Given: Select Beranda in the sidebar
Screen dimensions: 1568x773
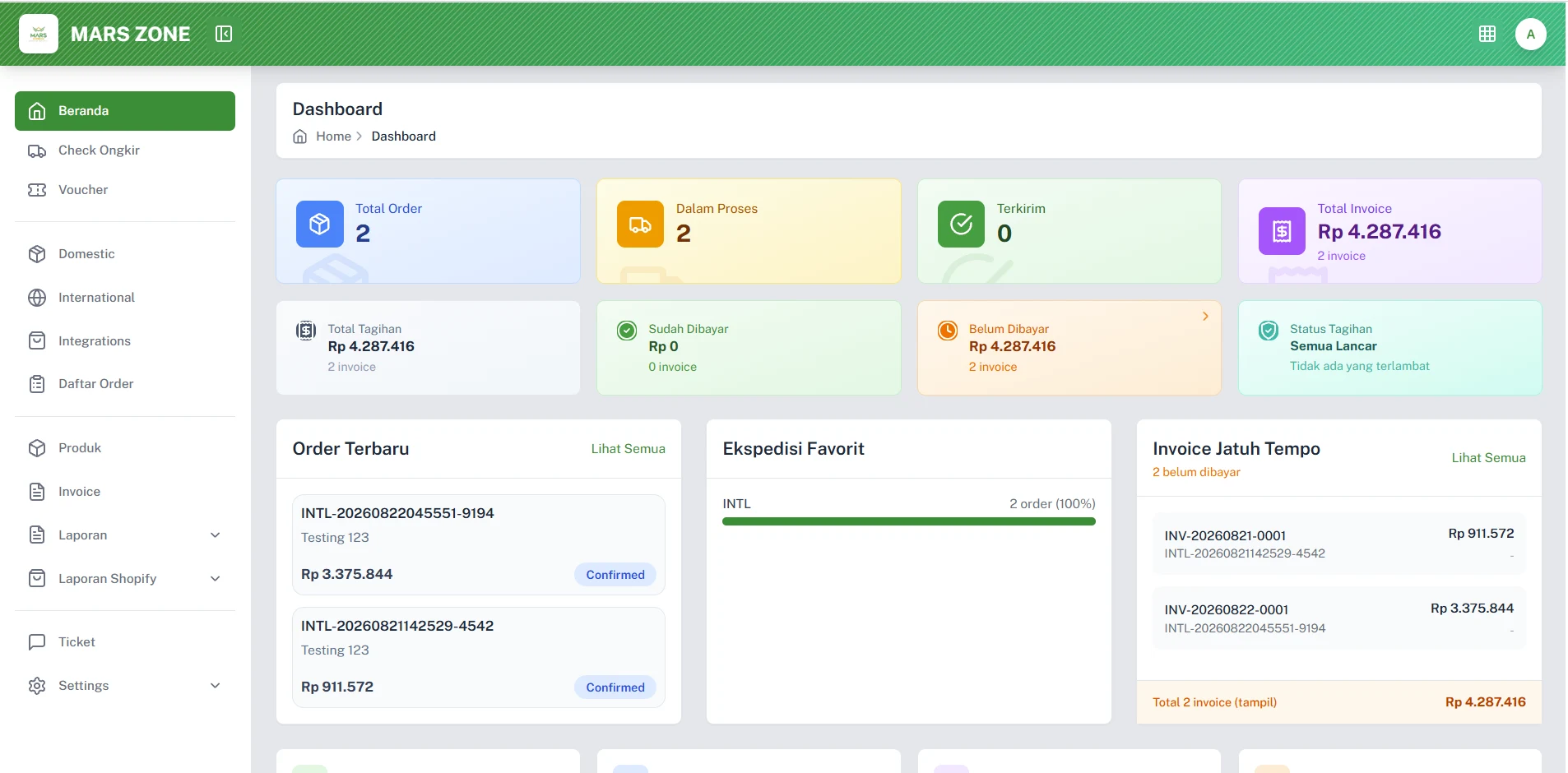Looking at the screenshot, I should [125, 111].
